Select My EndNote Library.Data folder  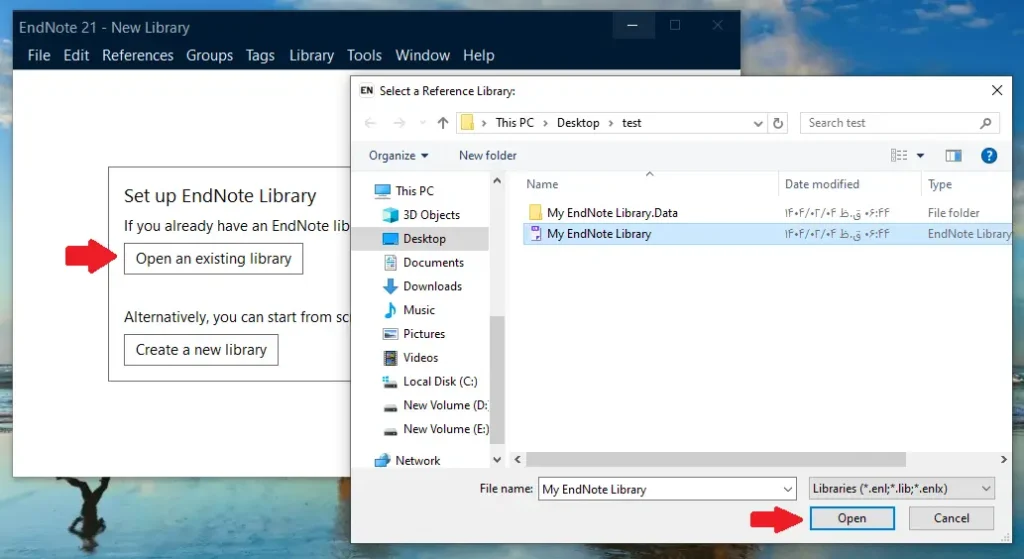pos(613,213)
